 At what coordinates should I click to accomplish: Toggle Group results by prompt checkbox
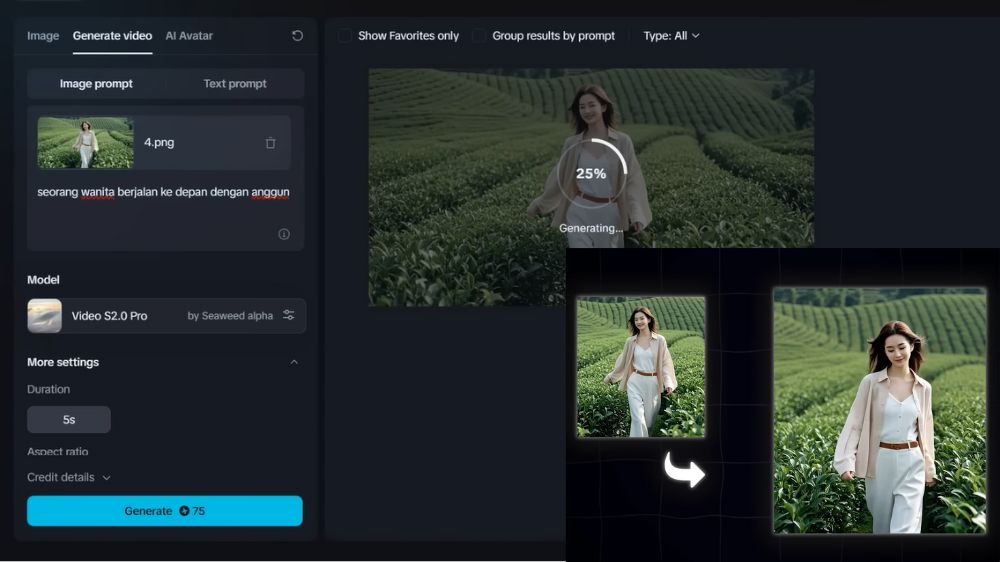pos(479,36)
